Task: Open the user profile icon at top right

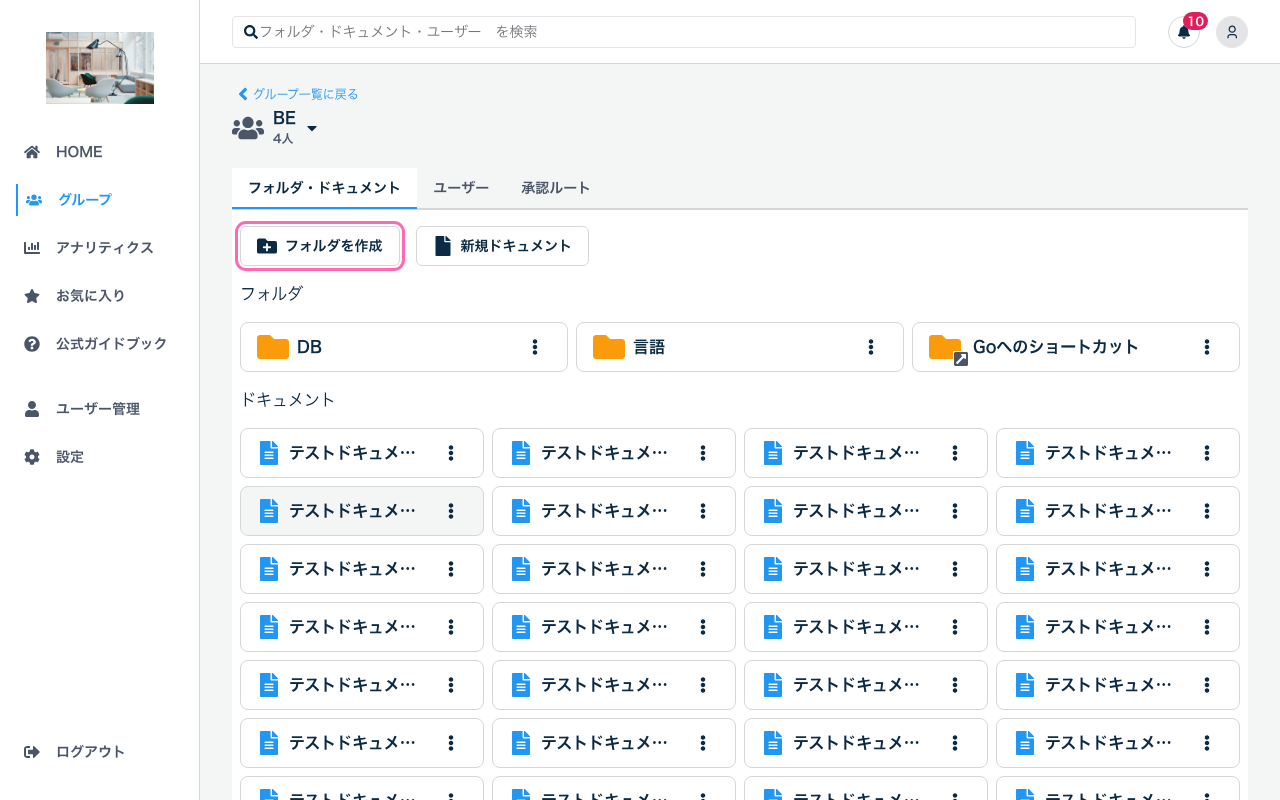Action: pos(1231,32)
